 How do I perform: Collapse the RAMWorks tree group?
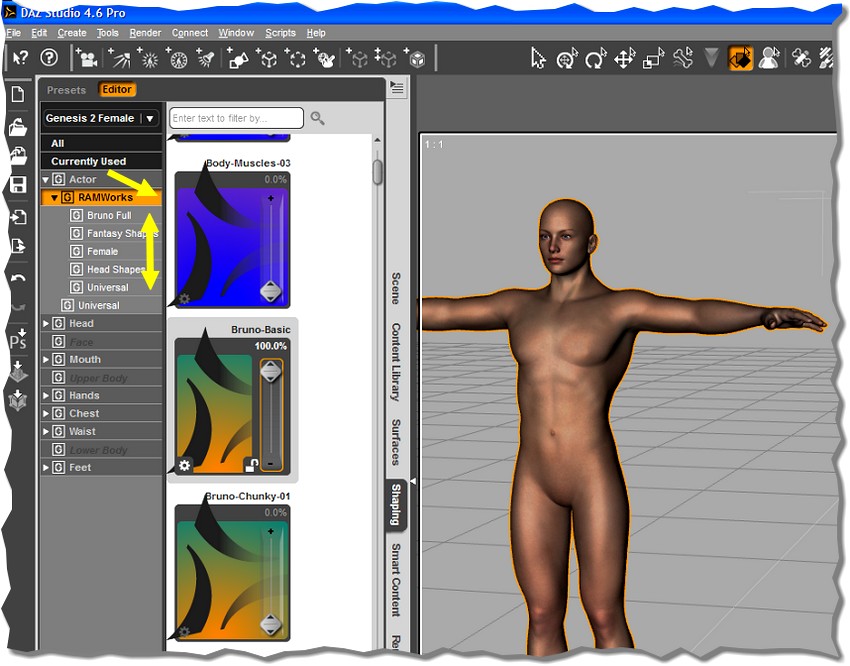coord(54,198)
